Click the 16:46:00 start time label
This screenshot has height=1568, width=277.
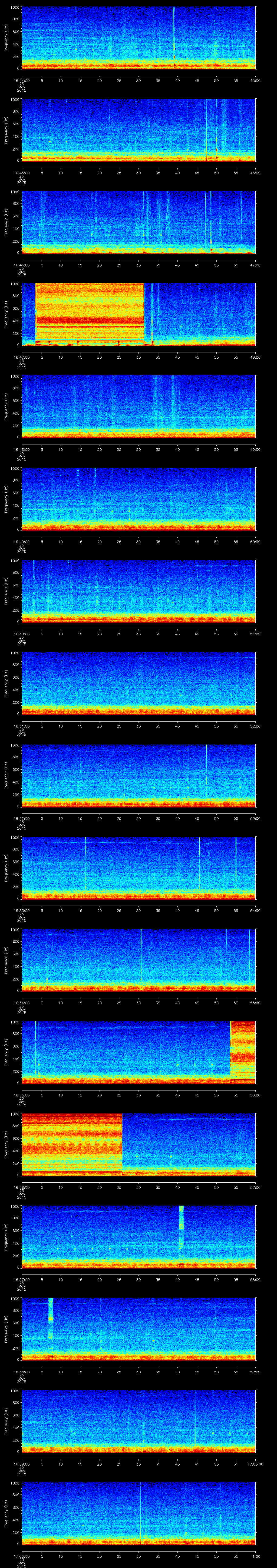(x=22, y=265)
